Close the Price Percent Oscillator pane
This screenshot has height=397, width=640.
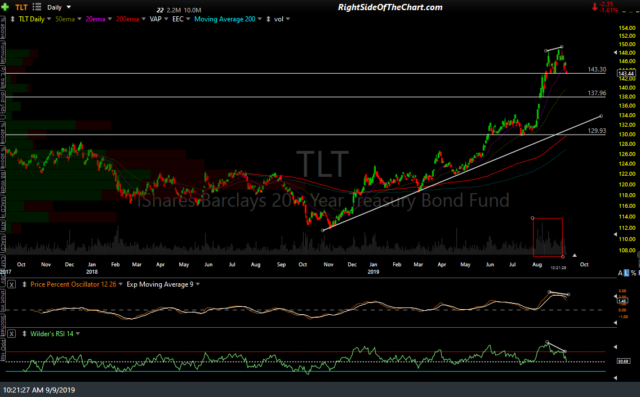coord(11,284)
